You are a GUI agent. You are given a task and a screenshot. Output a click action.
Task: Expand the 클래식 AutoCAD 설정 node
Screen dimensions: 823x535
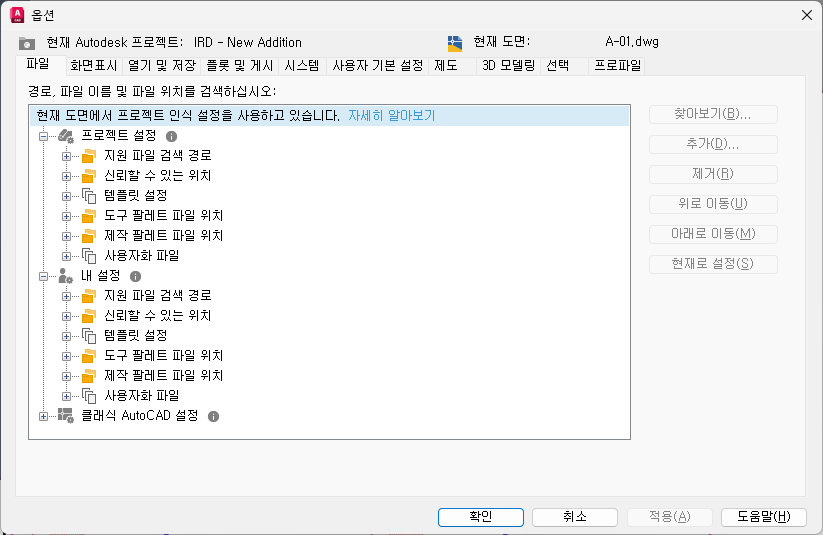(x=44, y=416)
